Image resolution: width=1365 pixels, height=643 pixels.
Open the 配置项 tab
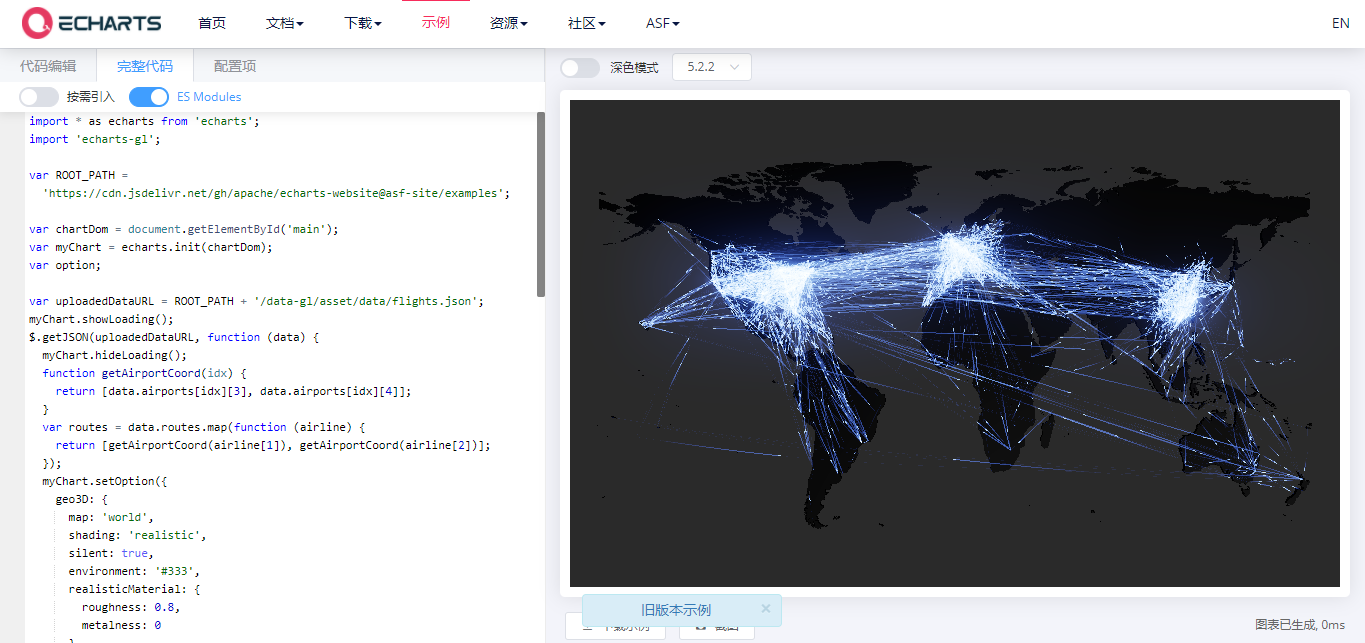click(x=232, y=65)
